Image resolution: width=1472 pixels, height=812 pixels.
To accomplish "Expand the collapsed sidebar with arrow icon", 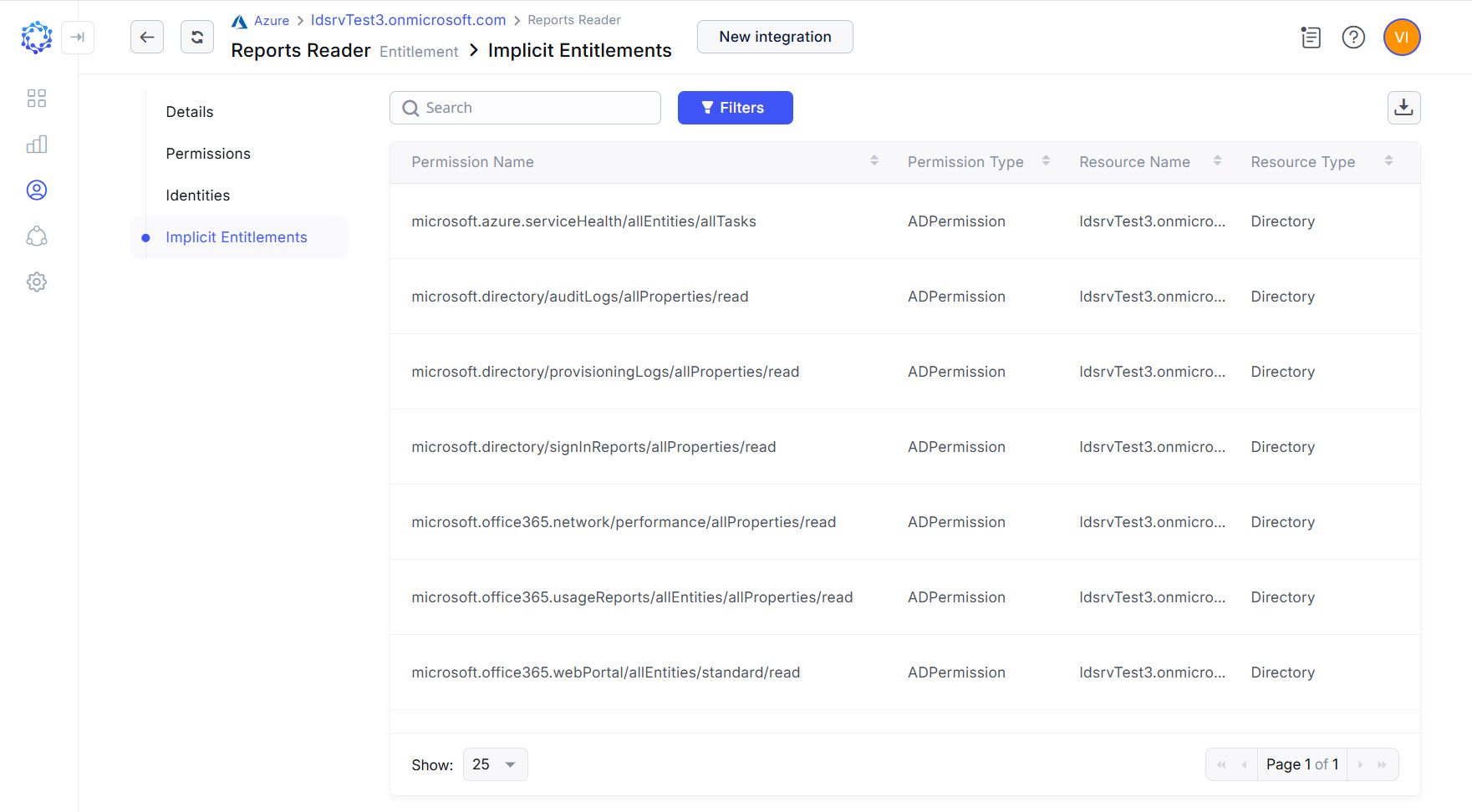I will pos(78,37).
